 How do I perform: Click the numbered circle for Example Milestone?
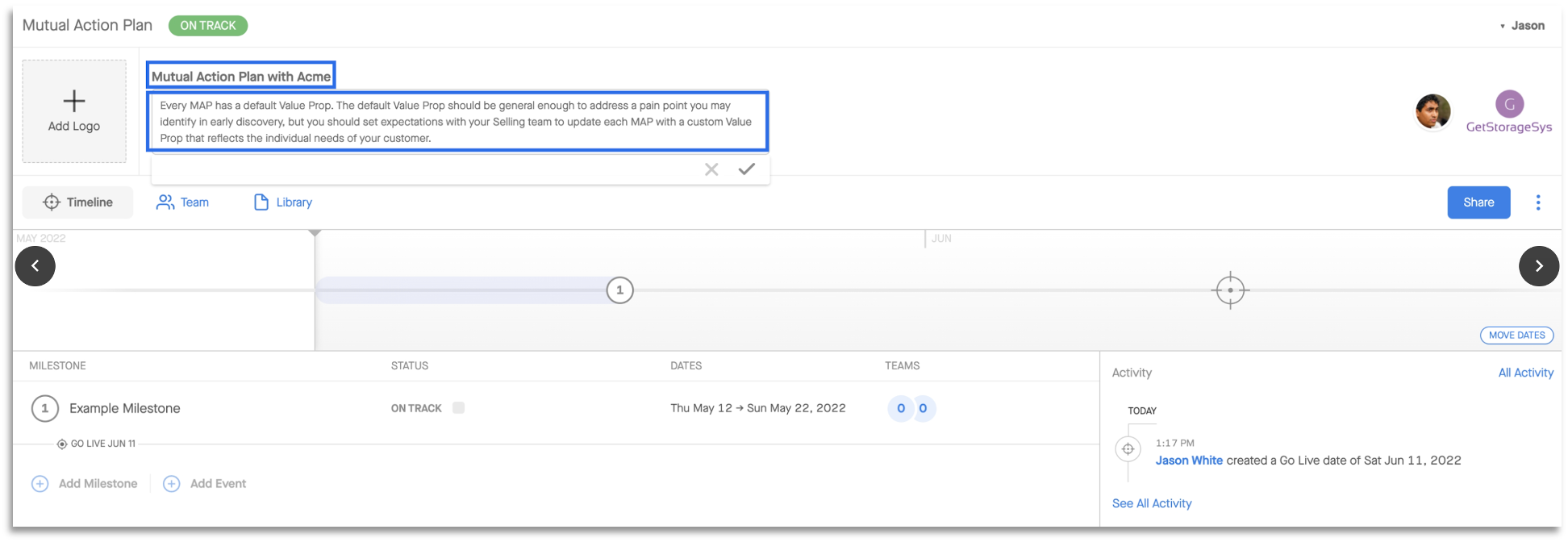[45, 409]
